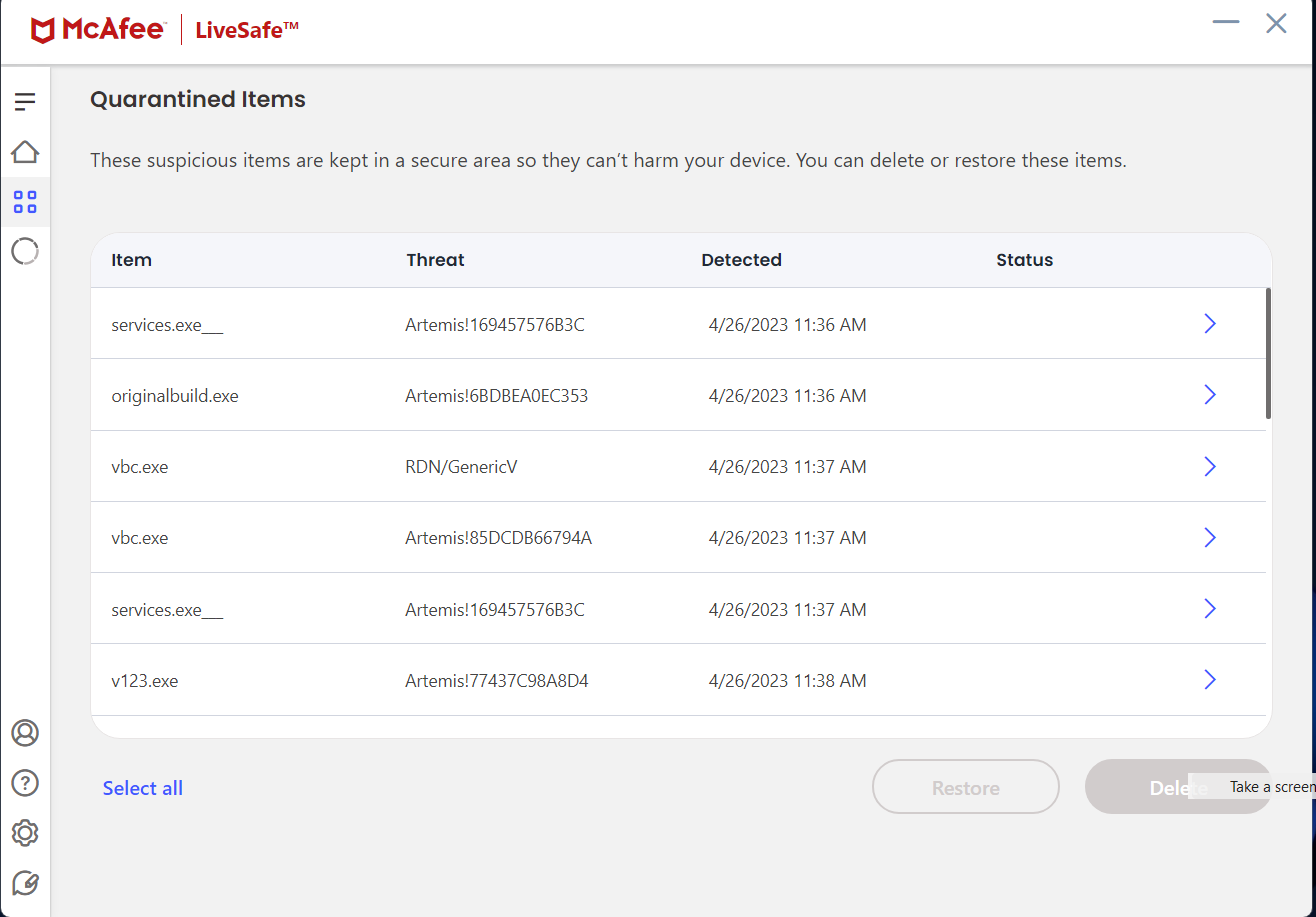The width and height of the screenshot is (1316, 917).
Task: Click Artemis!169457576B3C threat in the 11:36 AM row
Action: 495,325
